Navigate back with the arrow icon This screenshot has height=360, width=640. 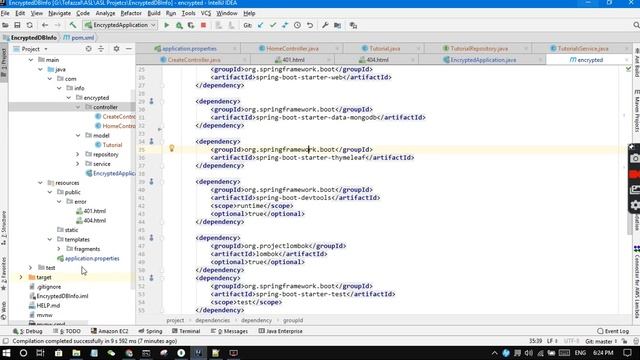[44, 25]
